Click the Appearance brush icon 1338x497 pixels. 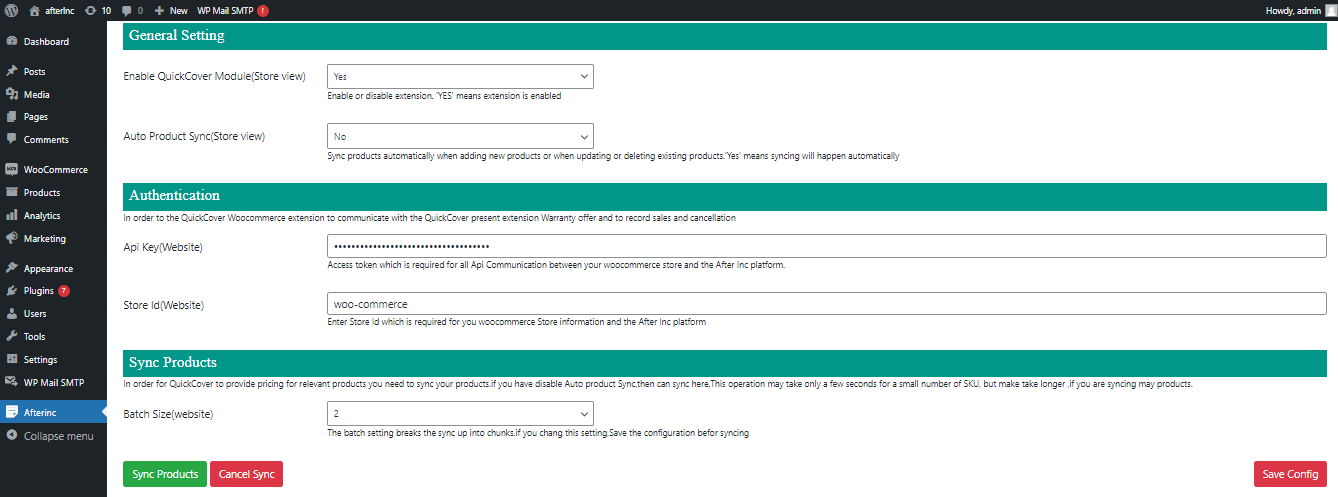12,269
